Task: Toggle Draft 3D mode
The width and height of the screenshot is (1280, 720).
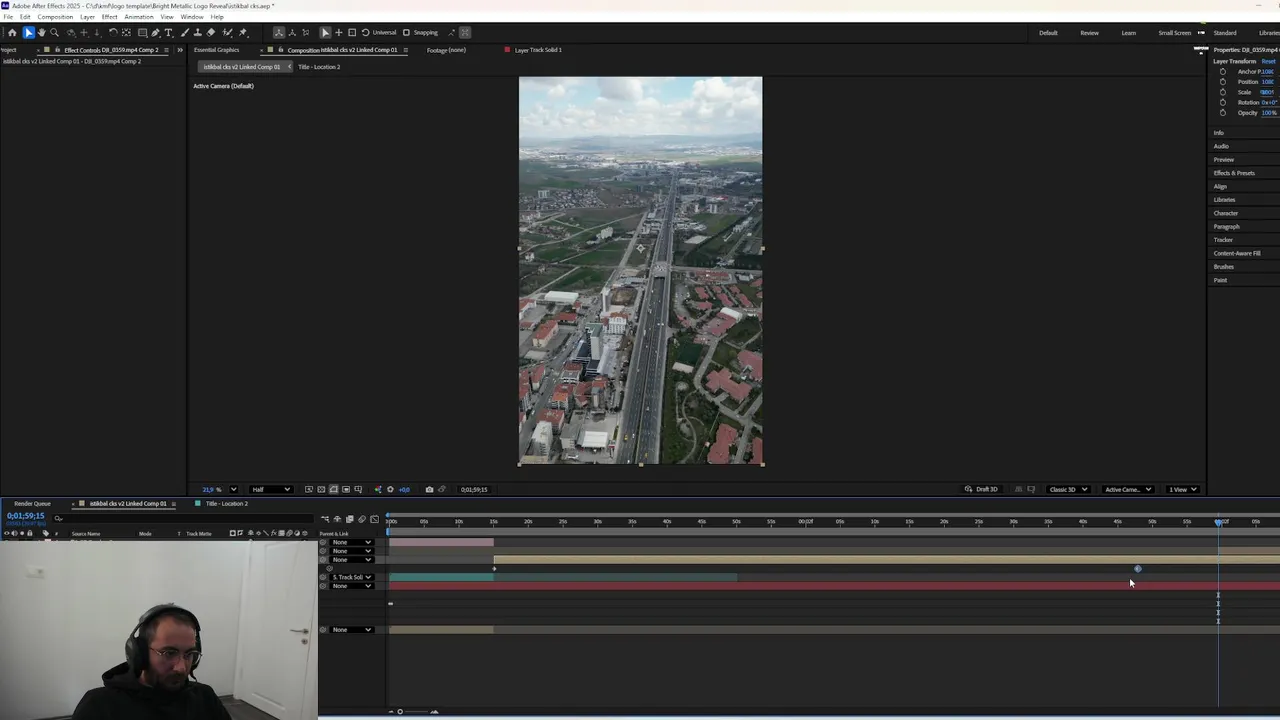Action: [982, 490]
